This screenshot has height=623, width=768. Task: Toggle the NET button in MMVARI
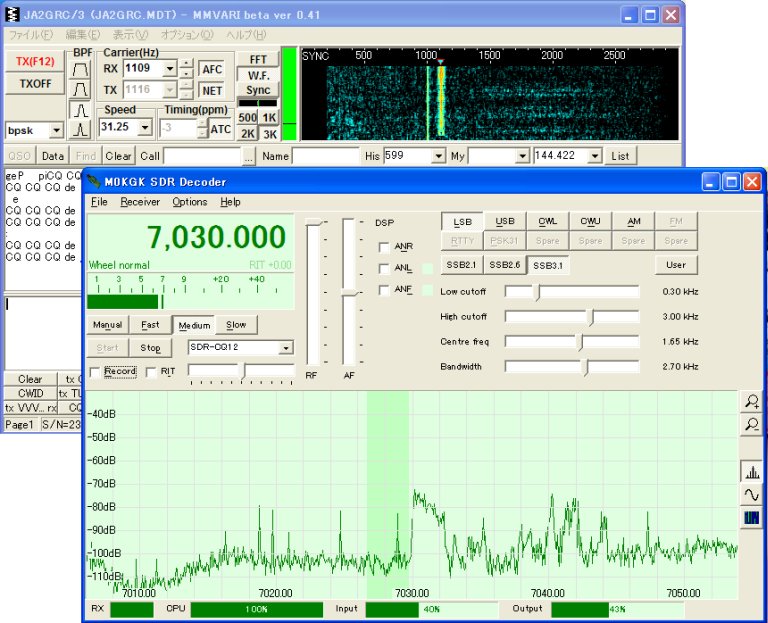point(212,91)
